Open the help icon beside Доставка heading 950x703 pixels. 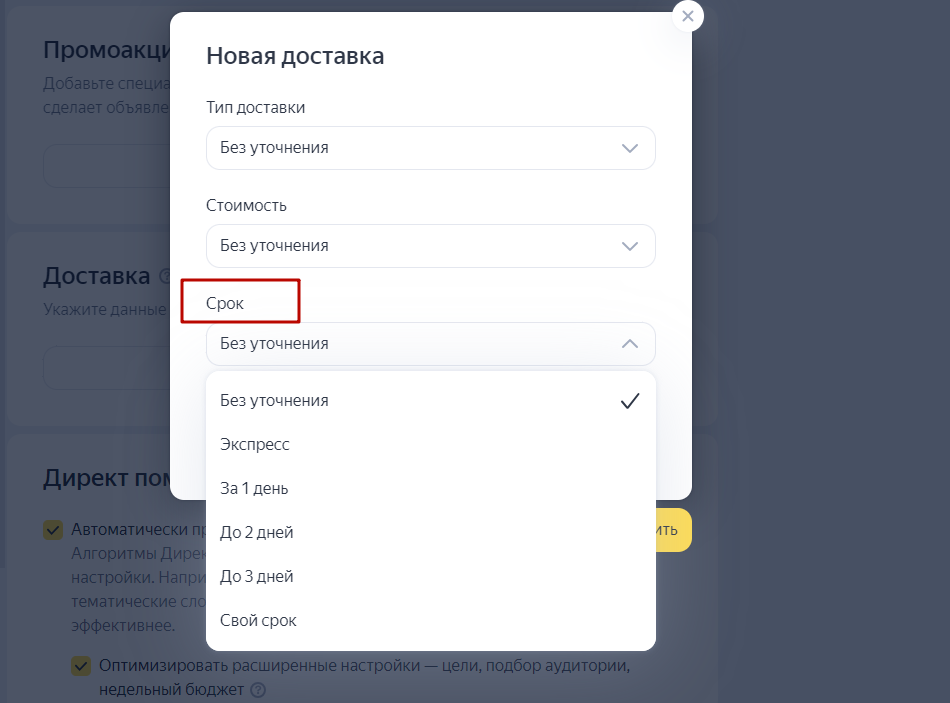coord(165,276)
